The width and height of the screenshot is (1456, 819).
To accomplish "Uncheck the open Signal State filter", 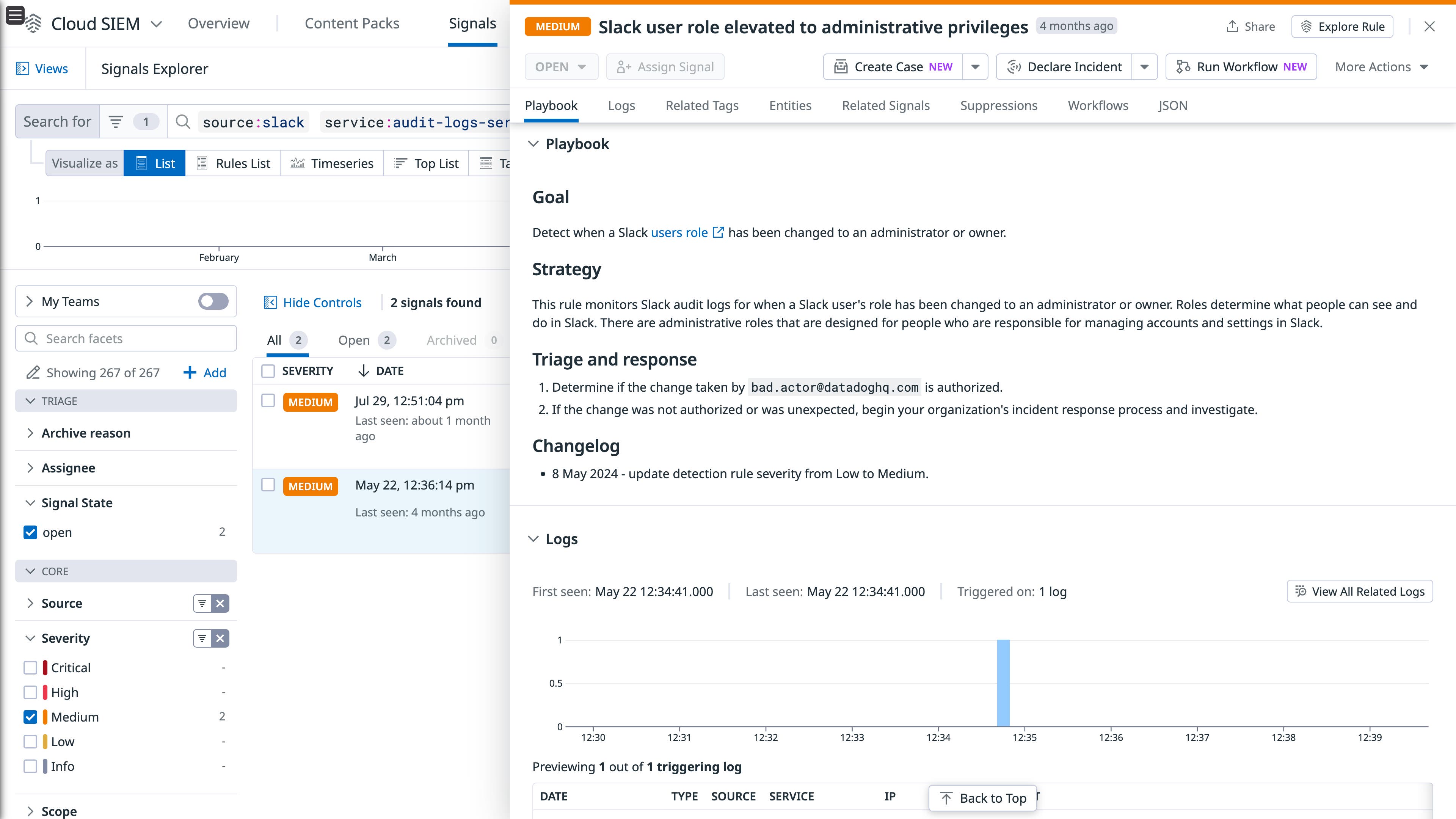I will coord(30,532).
